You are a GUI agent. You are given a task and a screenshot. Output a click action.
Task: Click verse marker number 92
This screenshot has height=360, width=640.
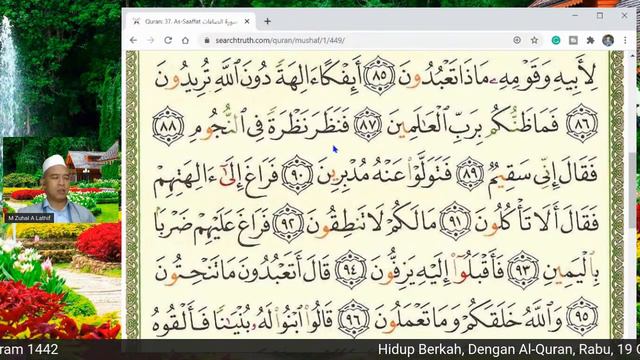(288, 223)
